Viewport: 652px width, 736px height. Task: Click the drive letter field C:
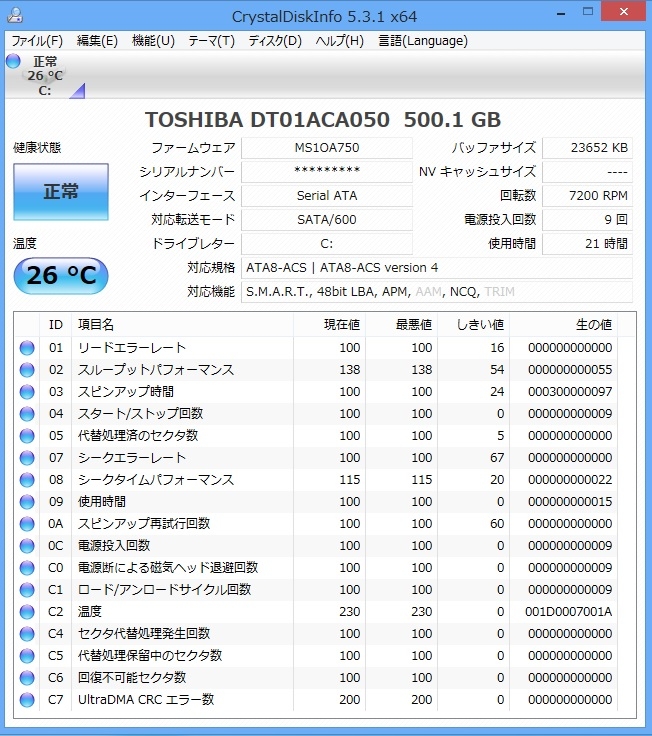pyautogui.click(x=327, y=244)
